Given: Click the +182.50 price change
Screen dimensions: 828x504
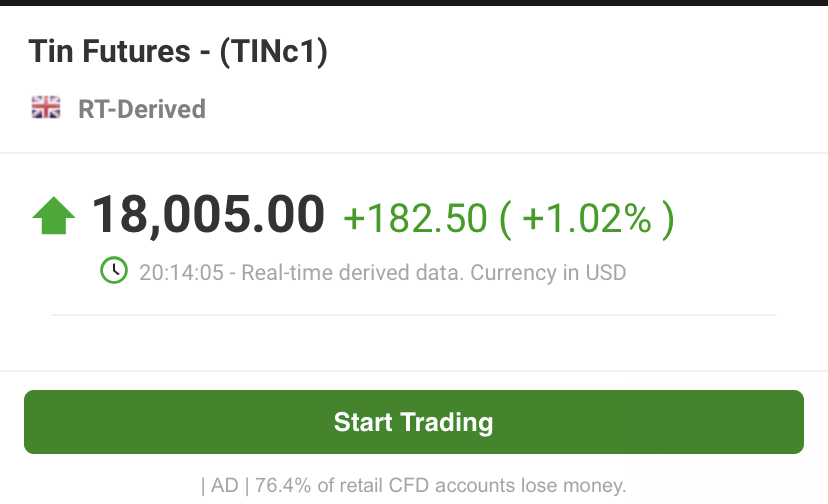Looking at the screenshot, I should coord(415,218).
